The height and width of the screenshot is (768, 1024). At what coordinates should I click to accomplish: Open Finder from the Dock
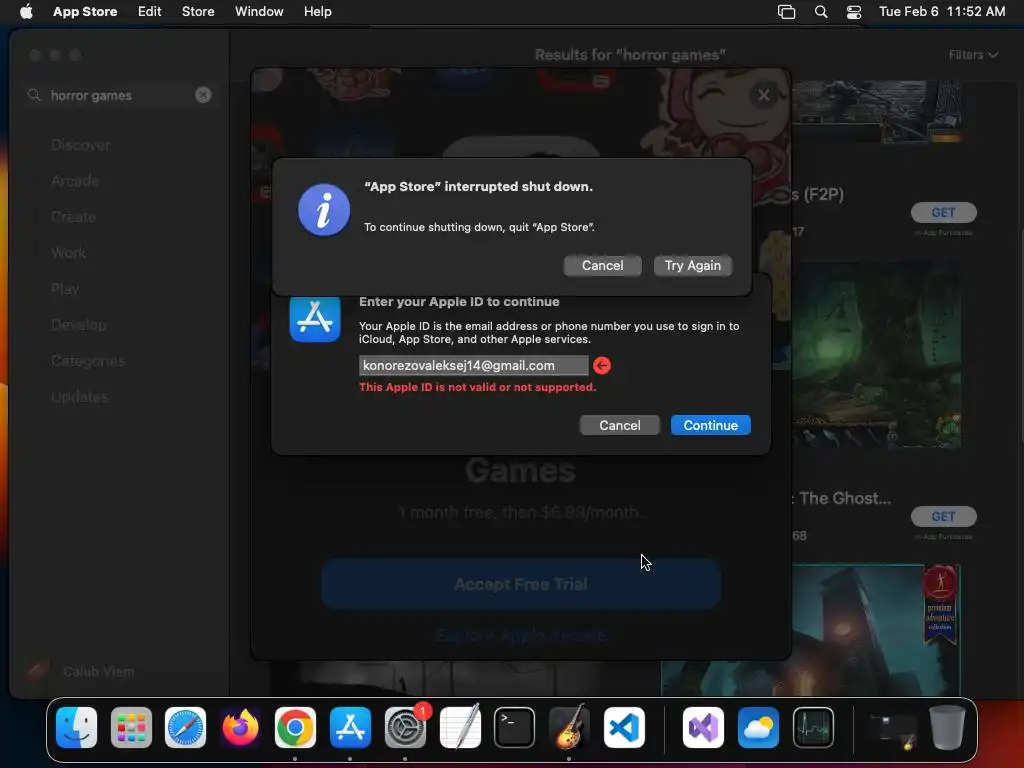(x=76, y=728)
